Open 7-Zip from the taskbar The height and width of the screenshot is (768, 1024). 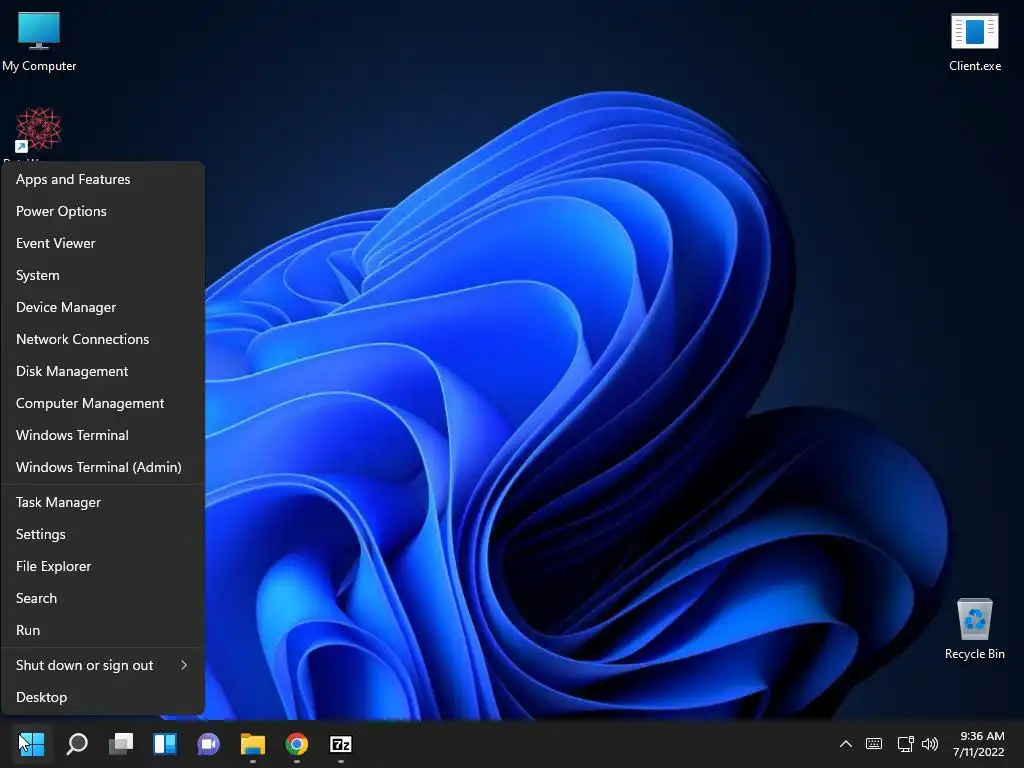(x=341, y=744)
